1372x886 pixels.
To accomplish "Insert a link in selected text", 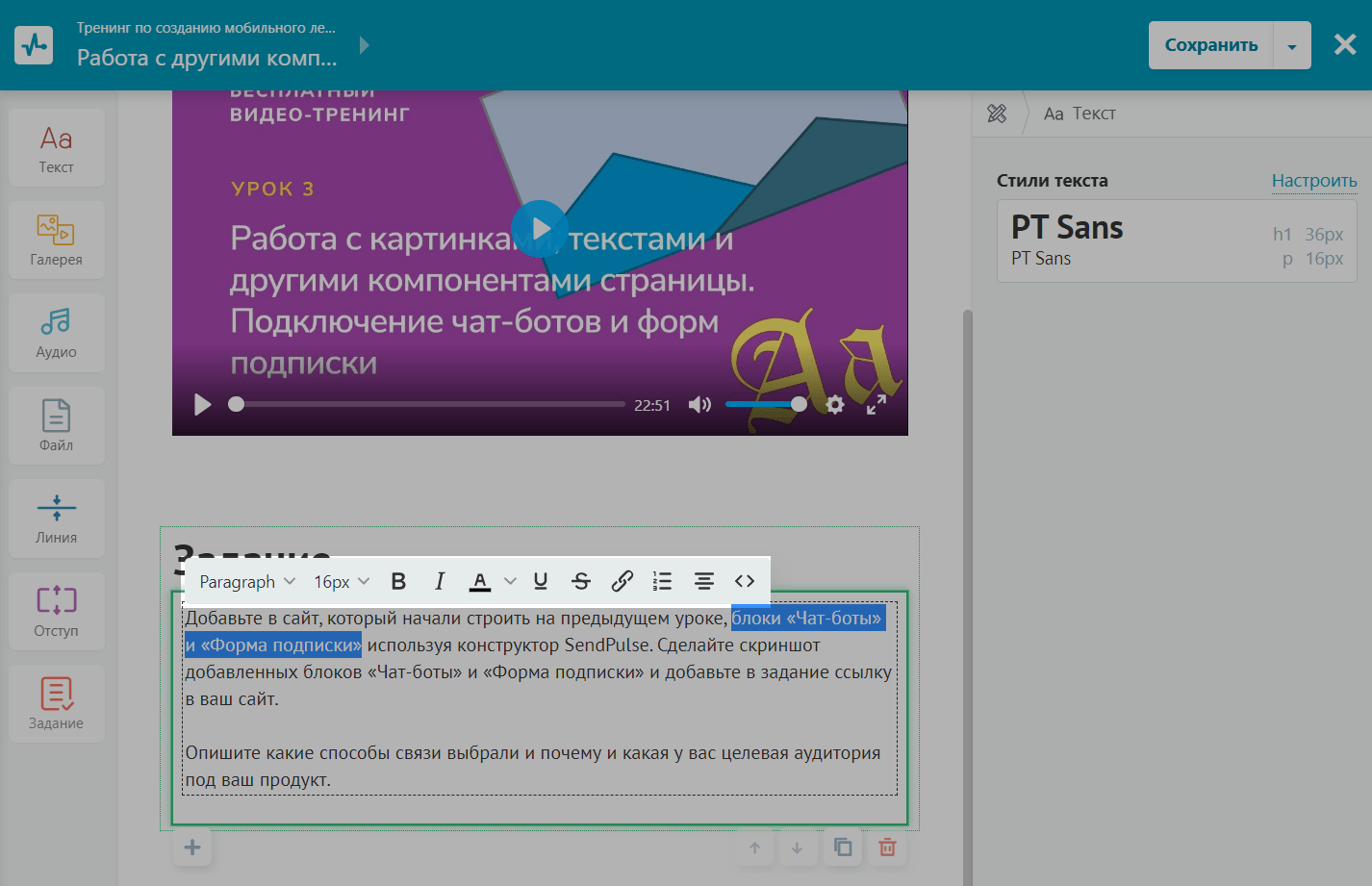I will 622,581.
